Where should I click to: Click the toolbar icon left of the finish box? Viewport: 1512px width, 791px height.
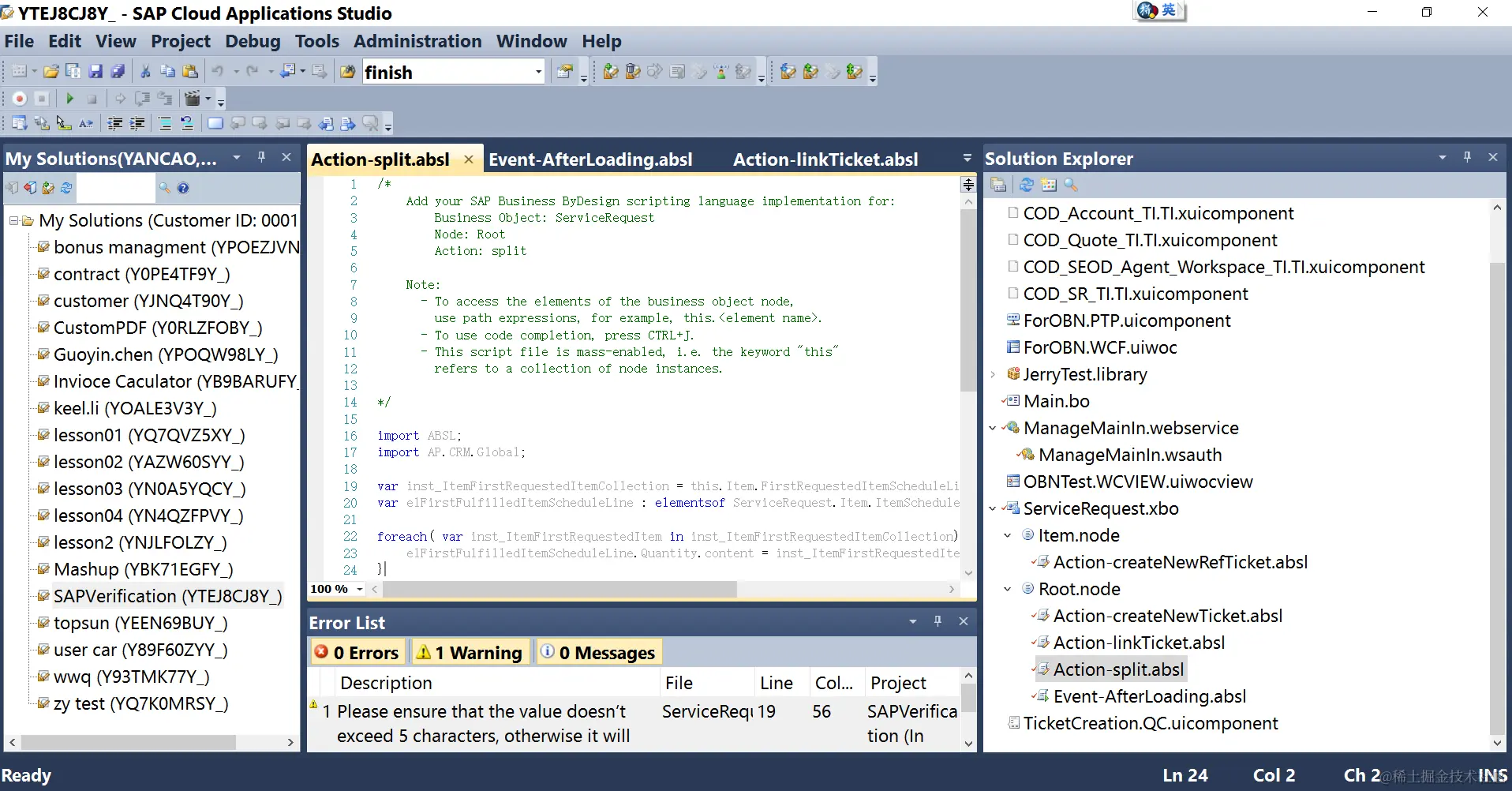347,72
